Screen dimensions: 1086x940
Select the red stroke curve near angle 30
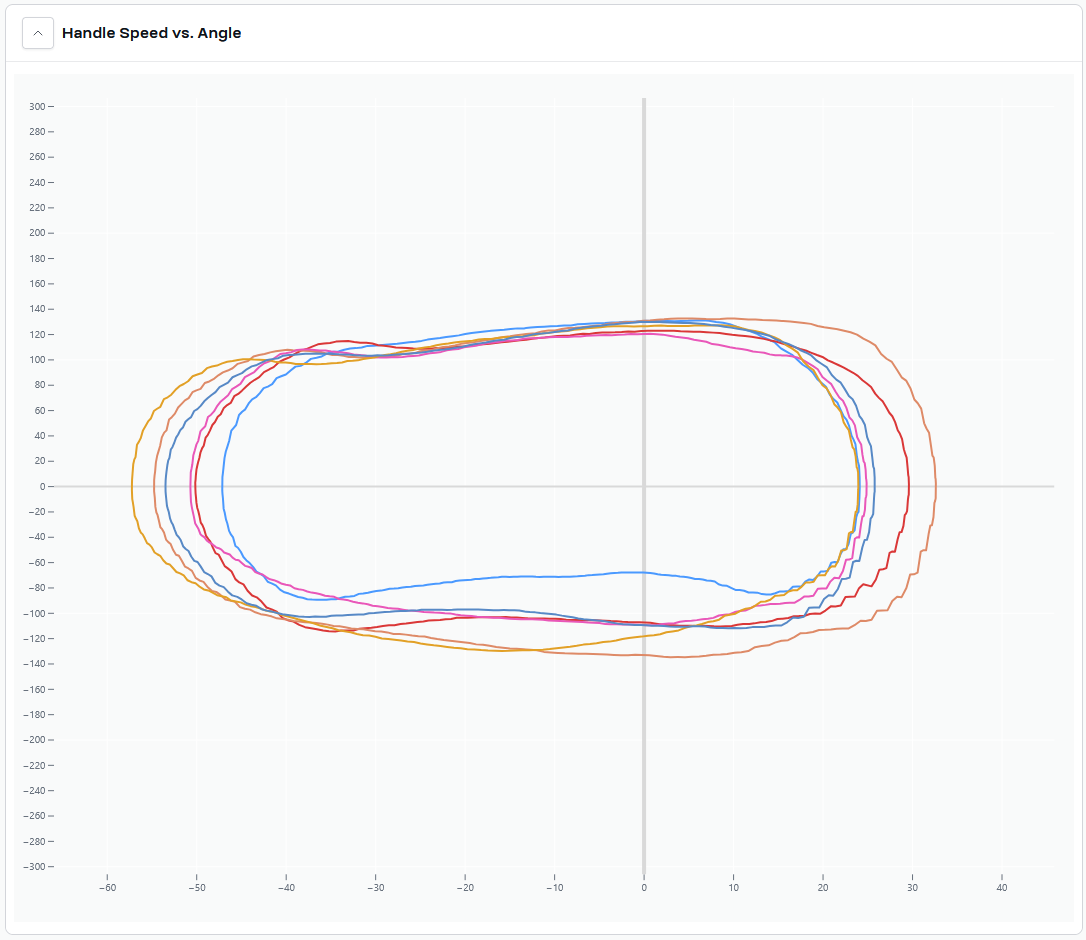[908, 487]
